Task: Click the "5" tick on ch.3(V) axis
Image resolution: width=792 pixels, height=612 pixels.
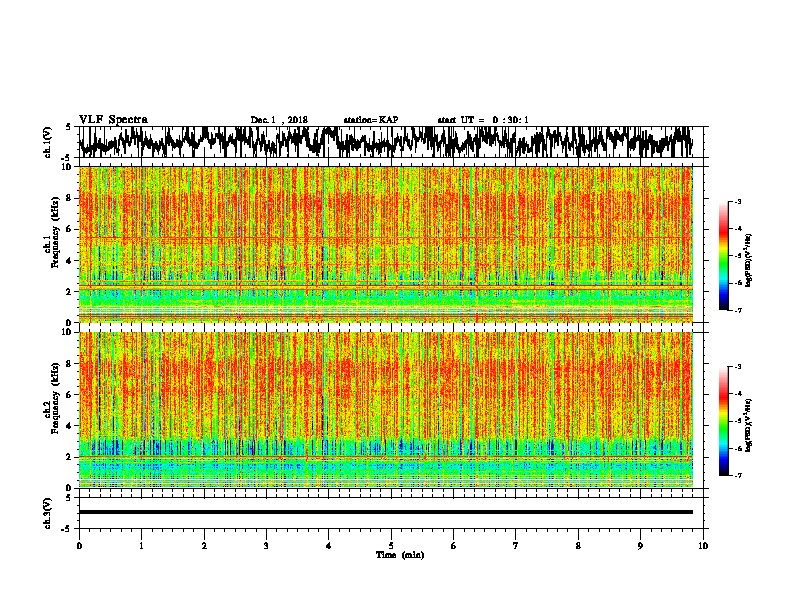Action: (69, 498)
